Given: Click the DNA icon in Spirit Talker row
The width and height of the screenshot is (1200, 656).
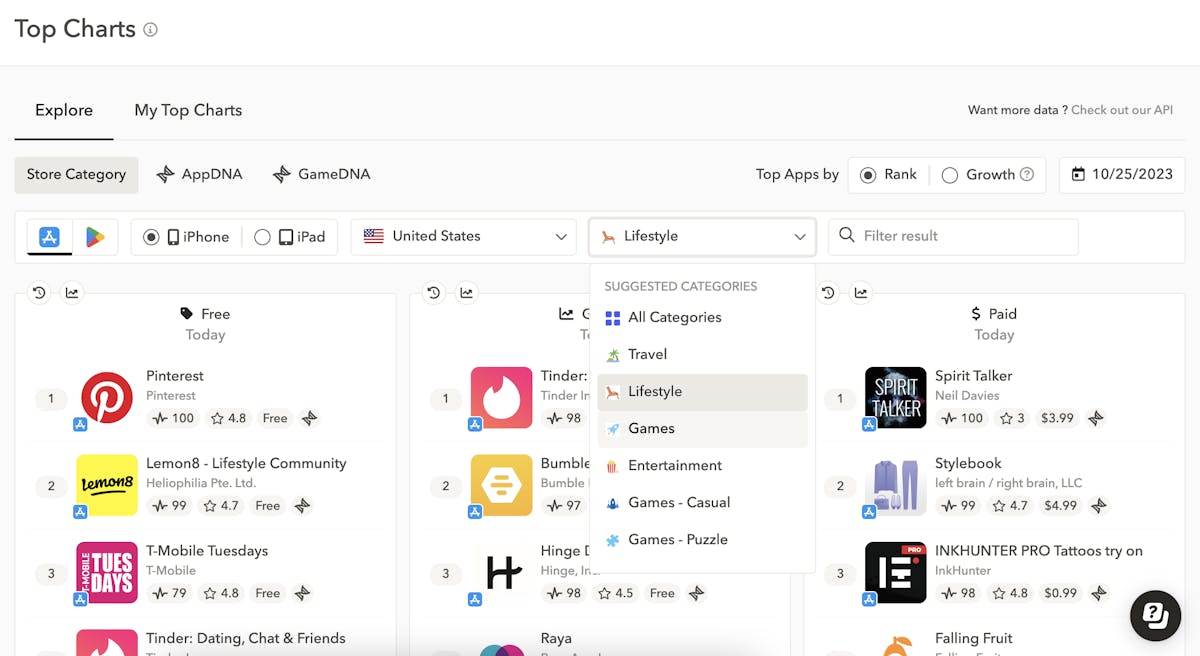Looking at the screenshot, I should tap(1096, 418).
